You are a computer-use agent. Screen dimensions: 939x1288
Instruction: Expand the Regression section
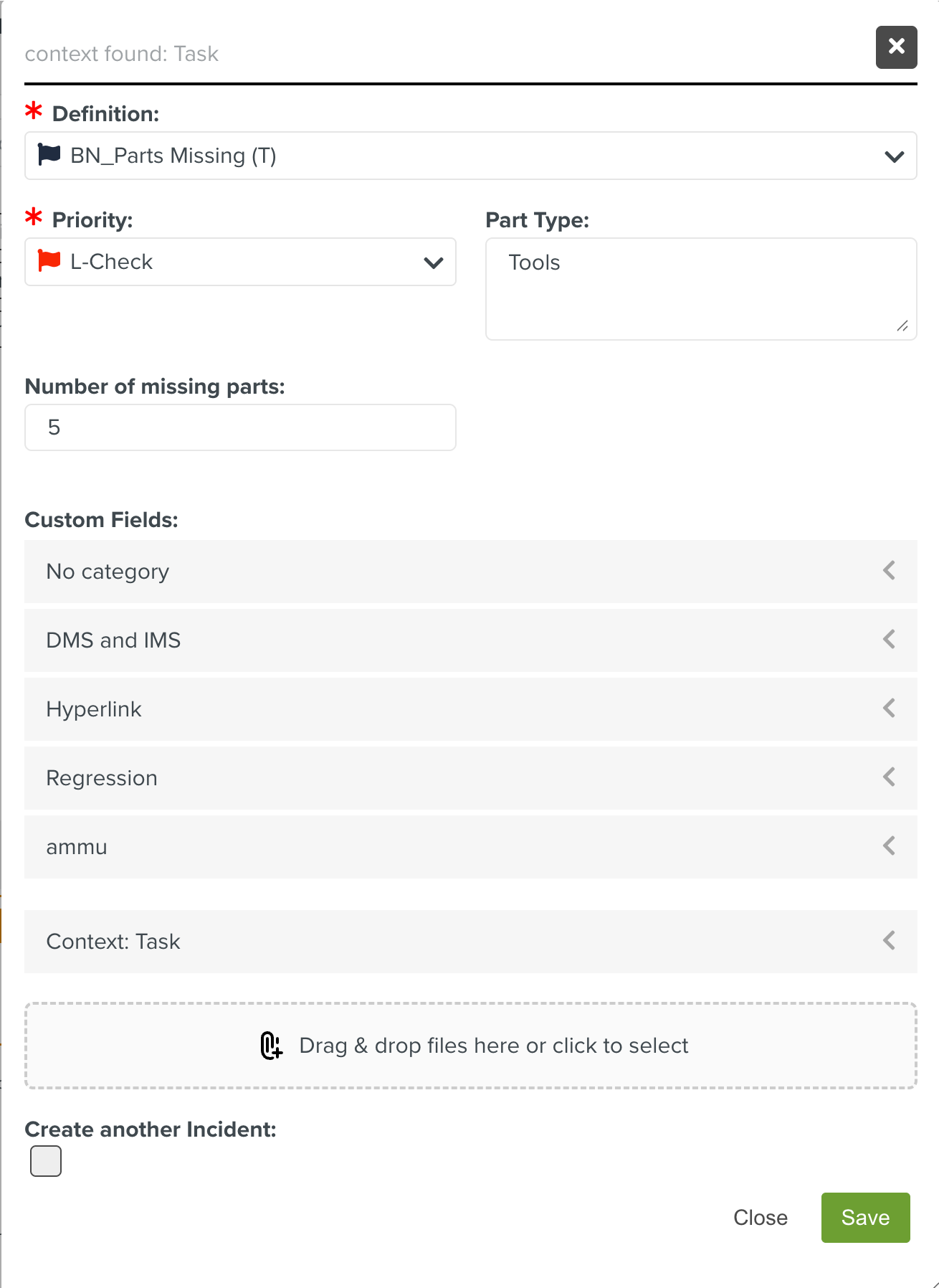470,778
